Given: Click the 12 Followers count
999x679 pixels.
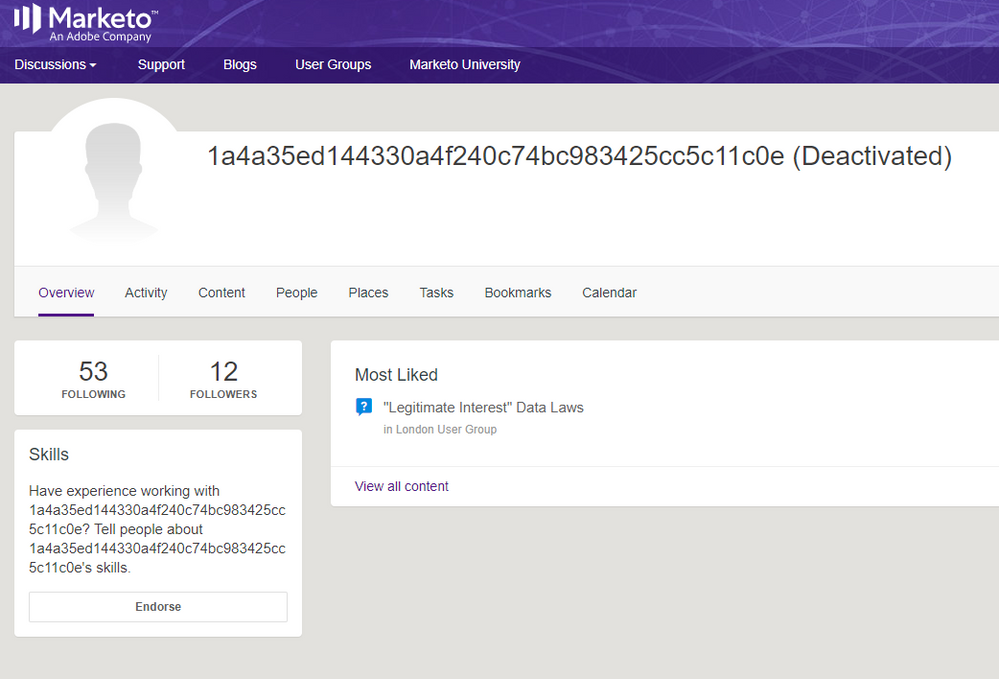Looking at the screenshot, I should [223, 378].
